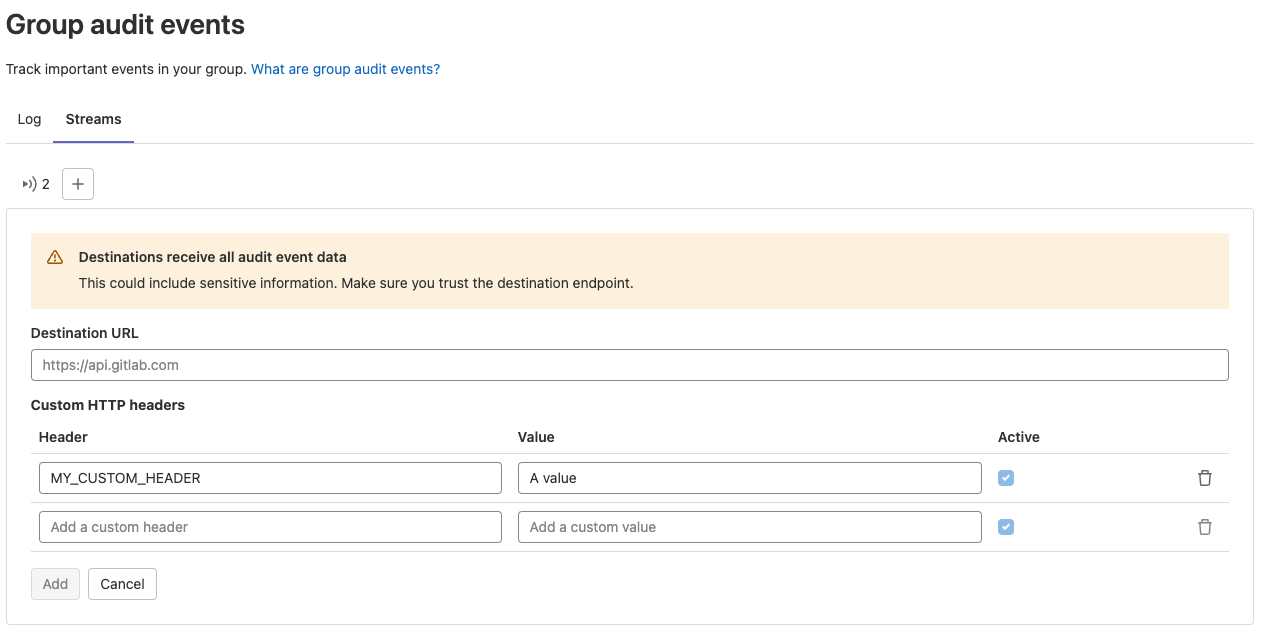Image resolution: width=1265 pixels, height=634 pixels.
Task: Click the streaming destinations count icon
Action: point(27,183)
